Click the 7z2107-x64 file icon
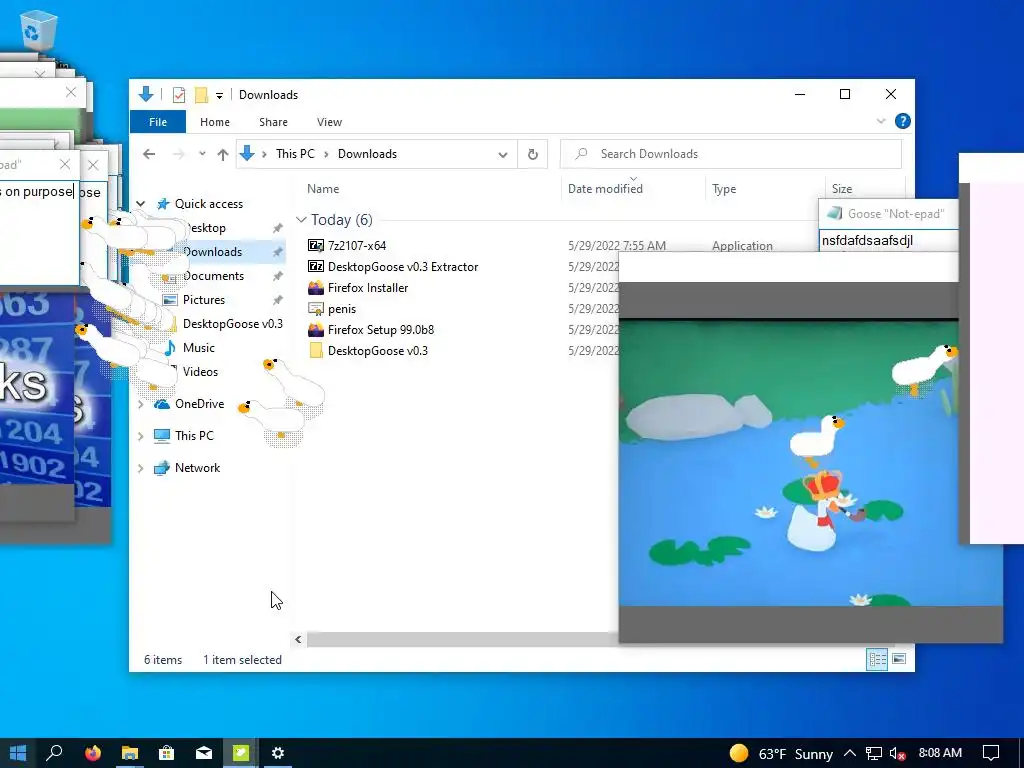The image size is (1024, 768). pyautogui.click(x=315, y=246)
